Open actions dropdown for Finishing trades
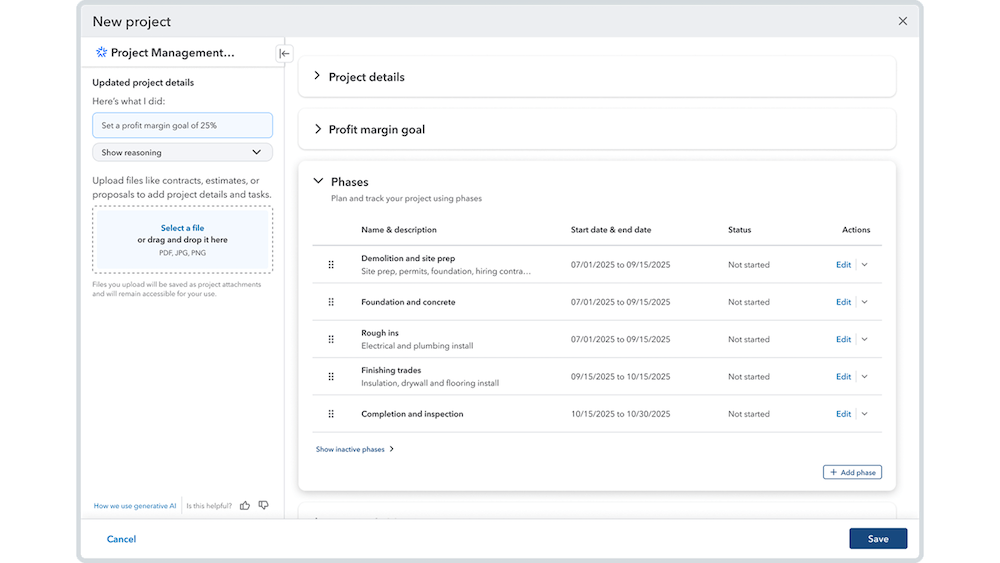The height and width of the screenshot is (563, 1000). [865, 377]
